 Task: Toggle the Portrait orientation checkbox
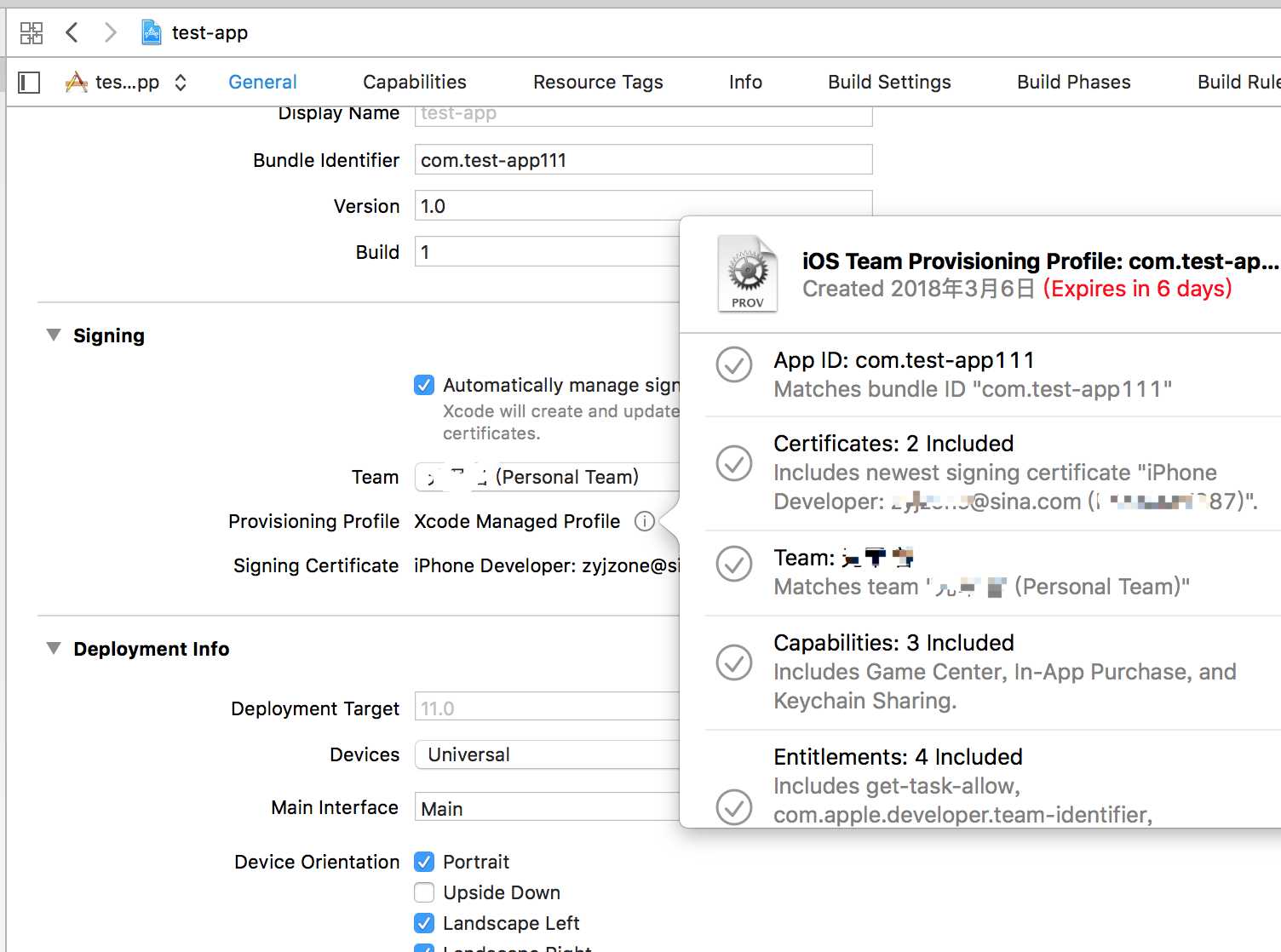point(424,862)
